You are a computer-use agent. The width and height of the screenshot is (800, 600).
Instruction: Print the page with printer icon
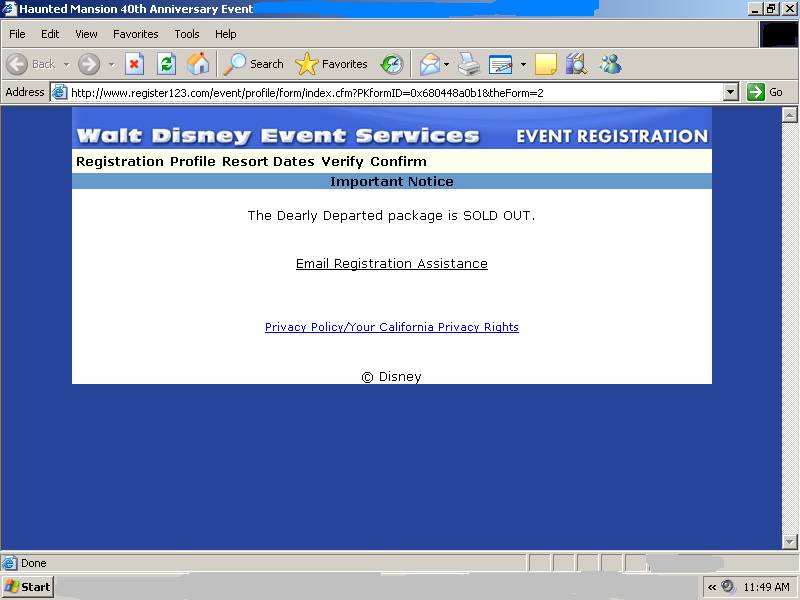(x=468, y=64)
